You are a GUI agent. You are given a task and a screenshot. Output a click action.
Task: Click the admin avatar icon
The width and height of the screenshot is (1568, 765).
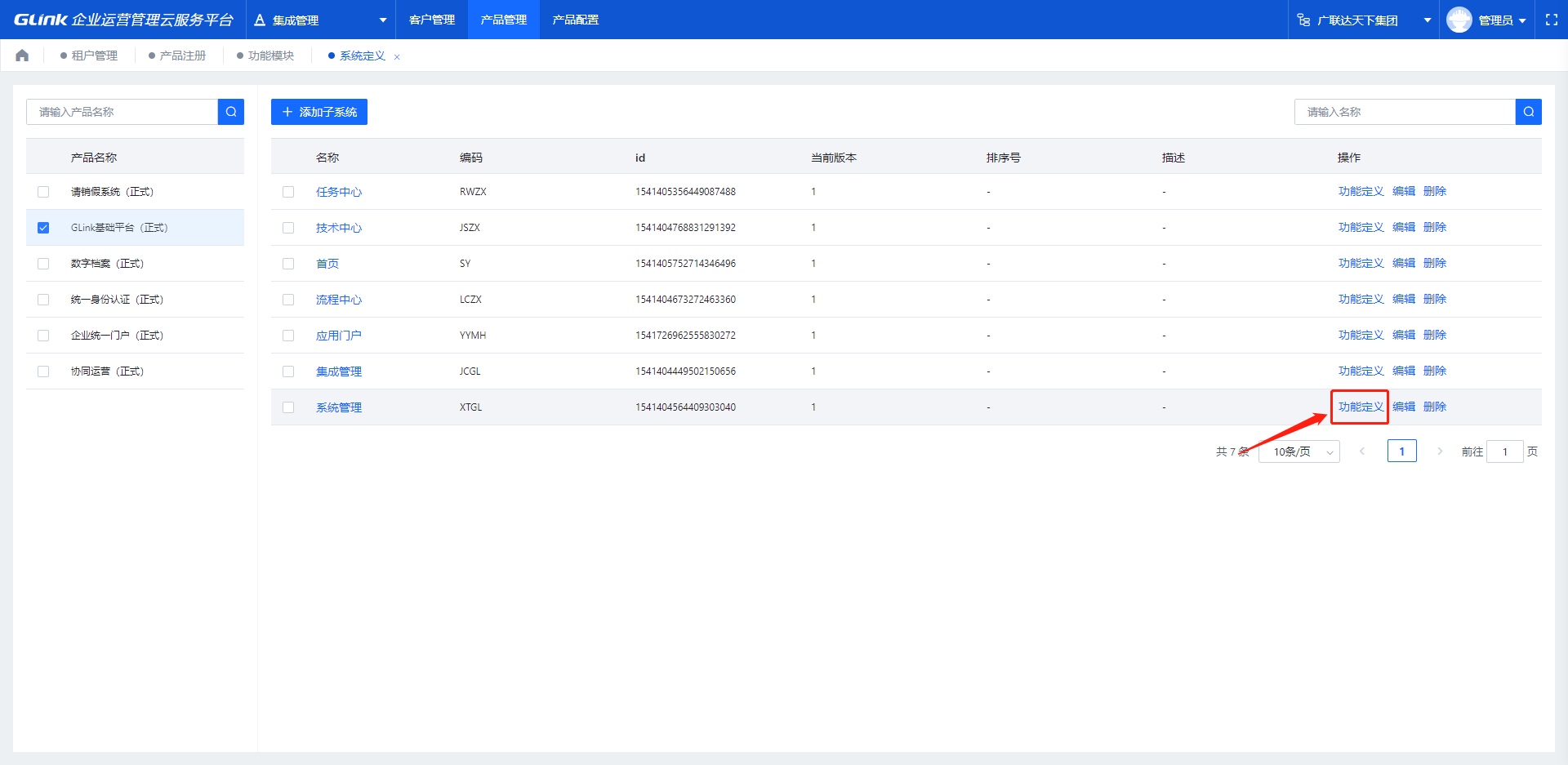[x=1459, y=20]
